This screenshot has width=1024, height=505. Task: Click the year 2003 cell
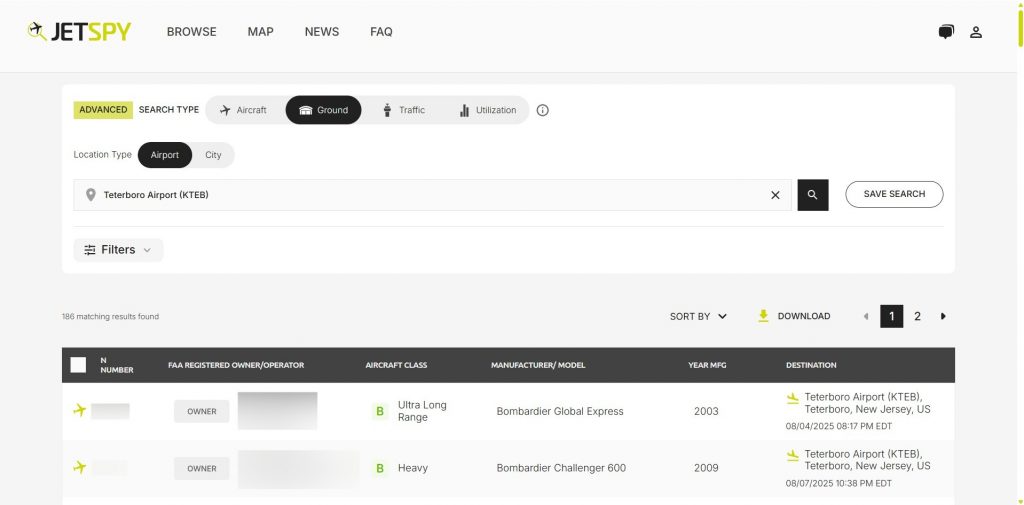706,412
